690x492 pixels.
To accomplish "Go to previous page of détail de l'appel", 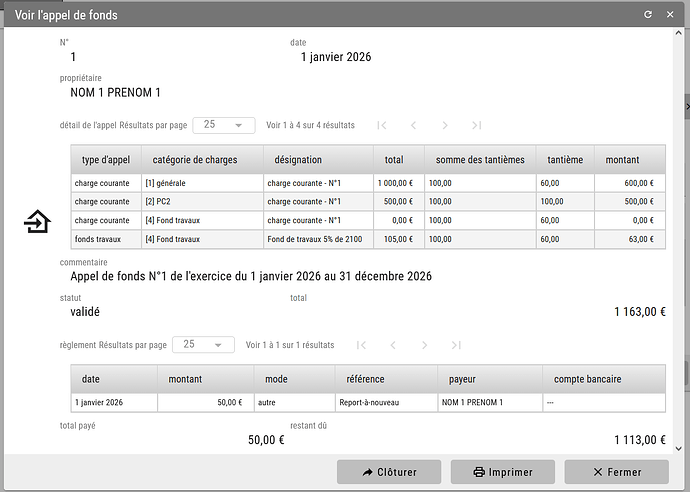I will pos(413,125).
